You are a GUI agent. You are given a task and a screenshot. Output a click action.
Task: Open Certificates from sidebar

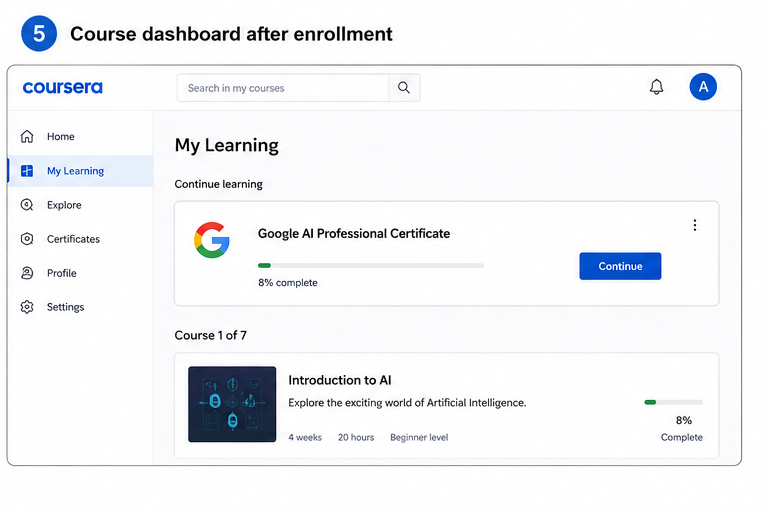pyautogui.click(x=80, y=239)
